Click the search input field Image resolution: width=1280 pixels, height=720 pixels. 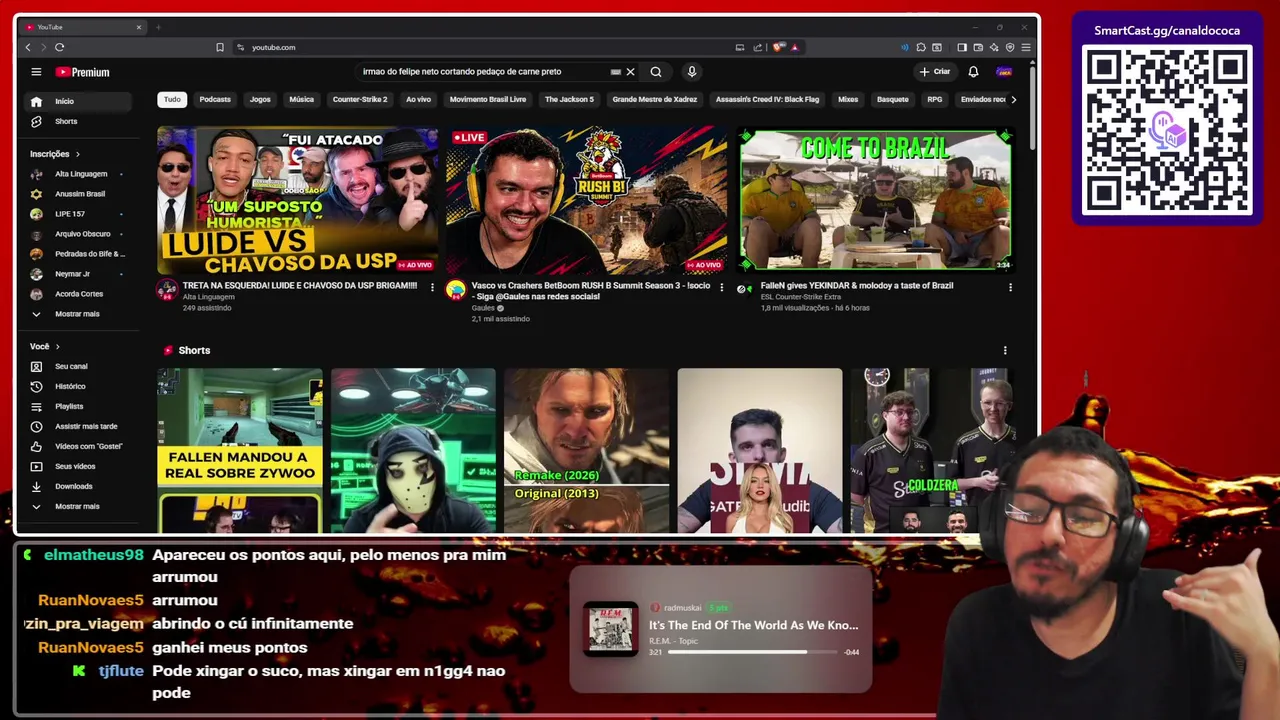(484, 72)
